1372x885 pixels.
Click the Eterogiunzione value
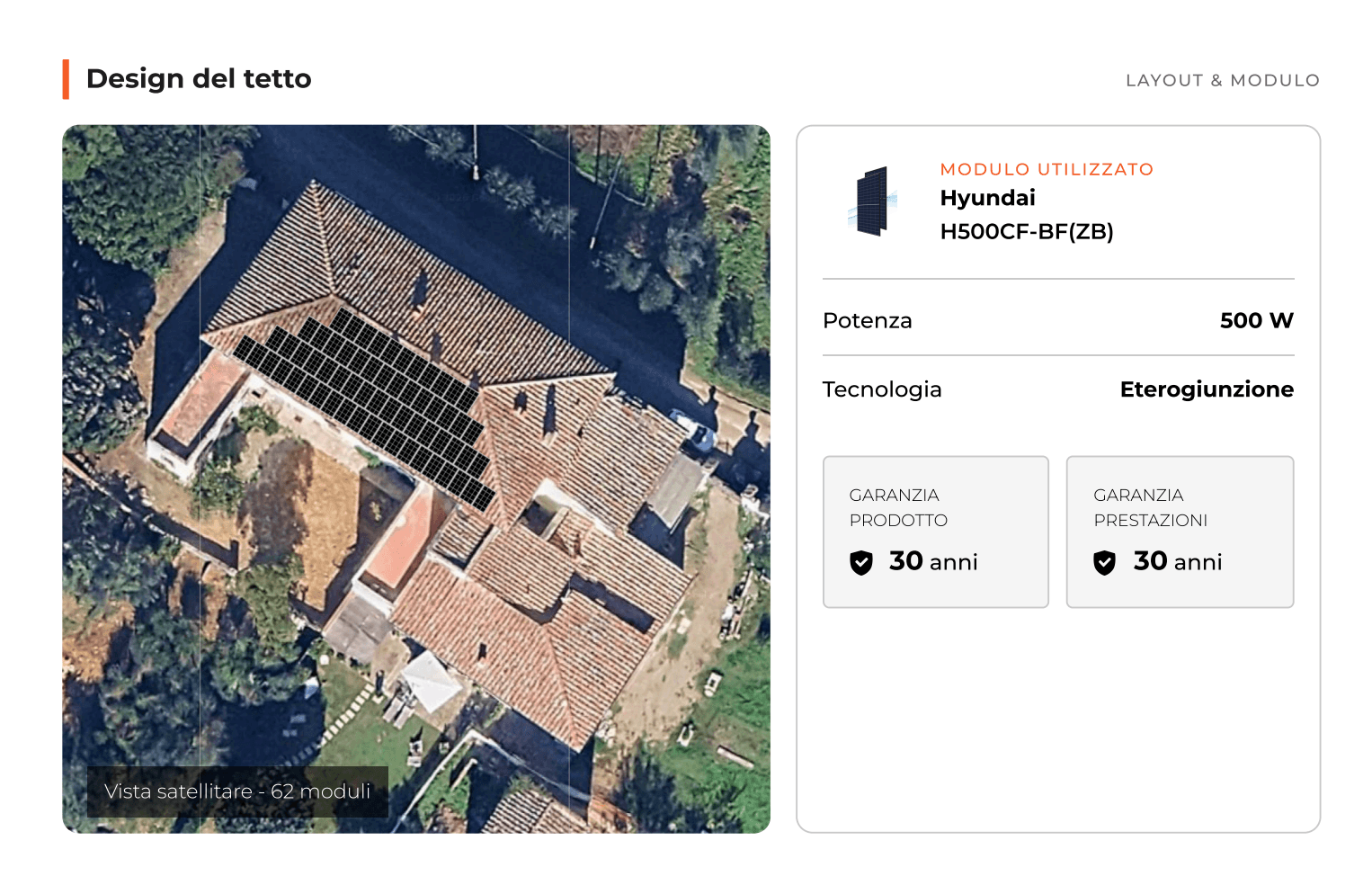click(1207, 389)
